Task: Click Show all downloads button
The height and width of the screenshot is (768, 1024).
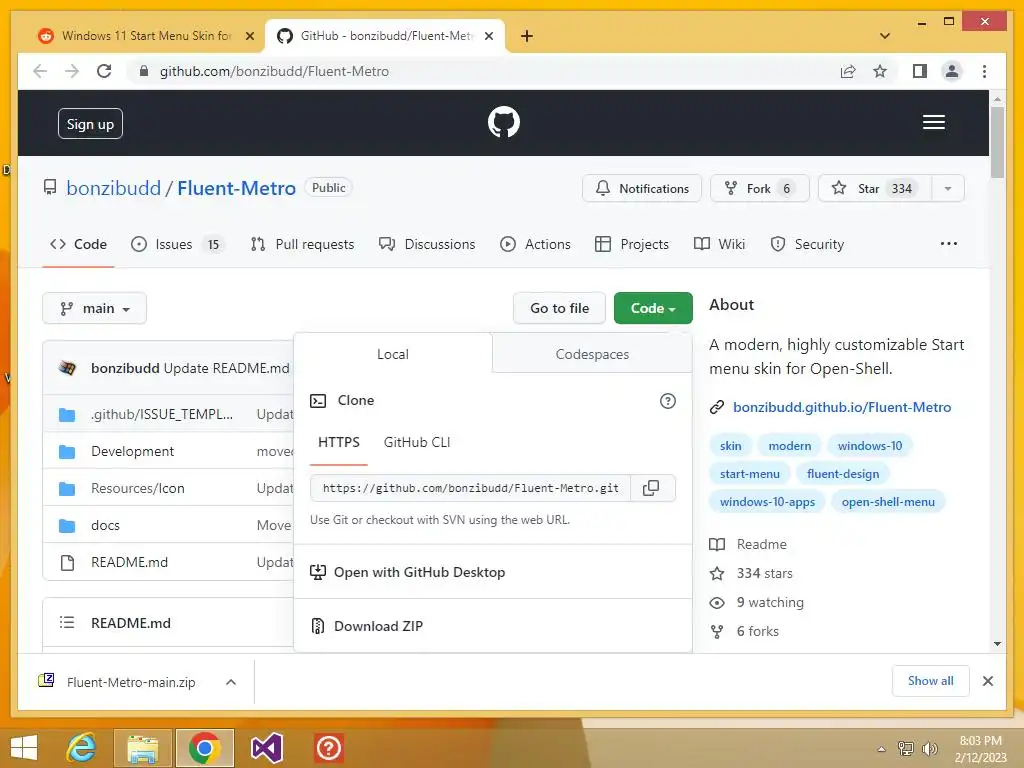Action: tap(930, 681)
